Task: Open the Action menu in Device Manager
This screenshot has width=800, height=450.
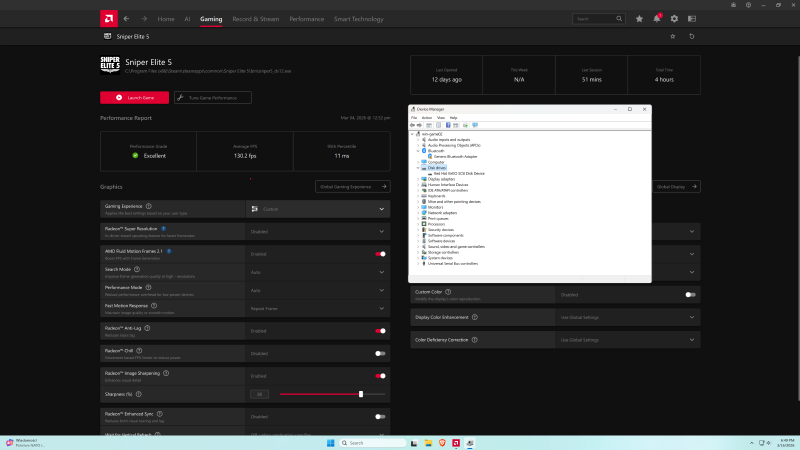Action: point(427,118)
